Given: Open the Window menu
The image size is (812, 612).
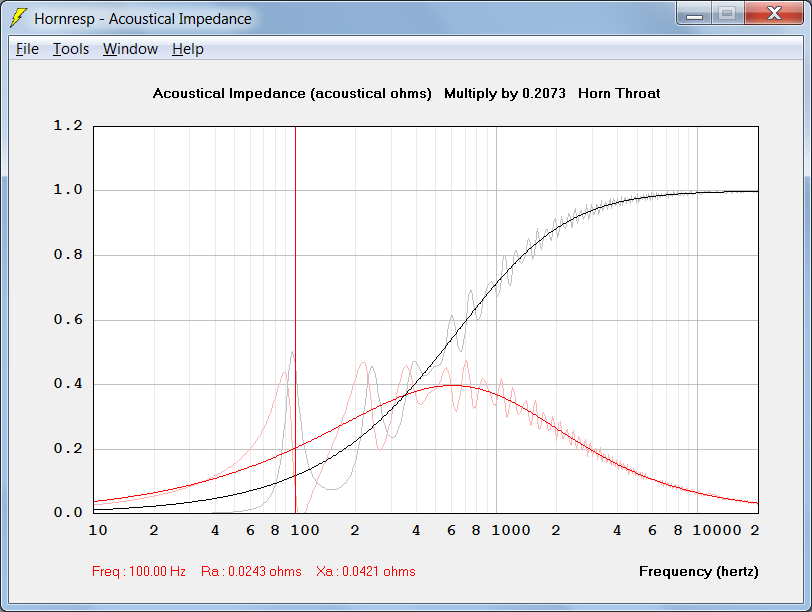Looking at the screenshot, I should (130, 49).
